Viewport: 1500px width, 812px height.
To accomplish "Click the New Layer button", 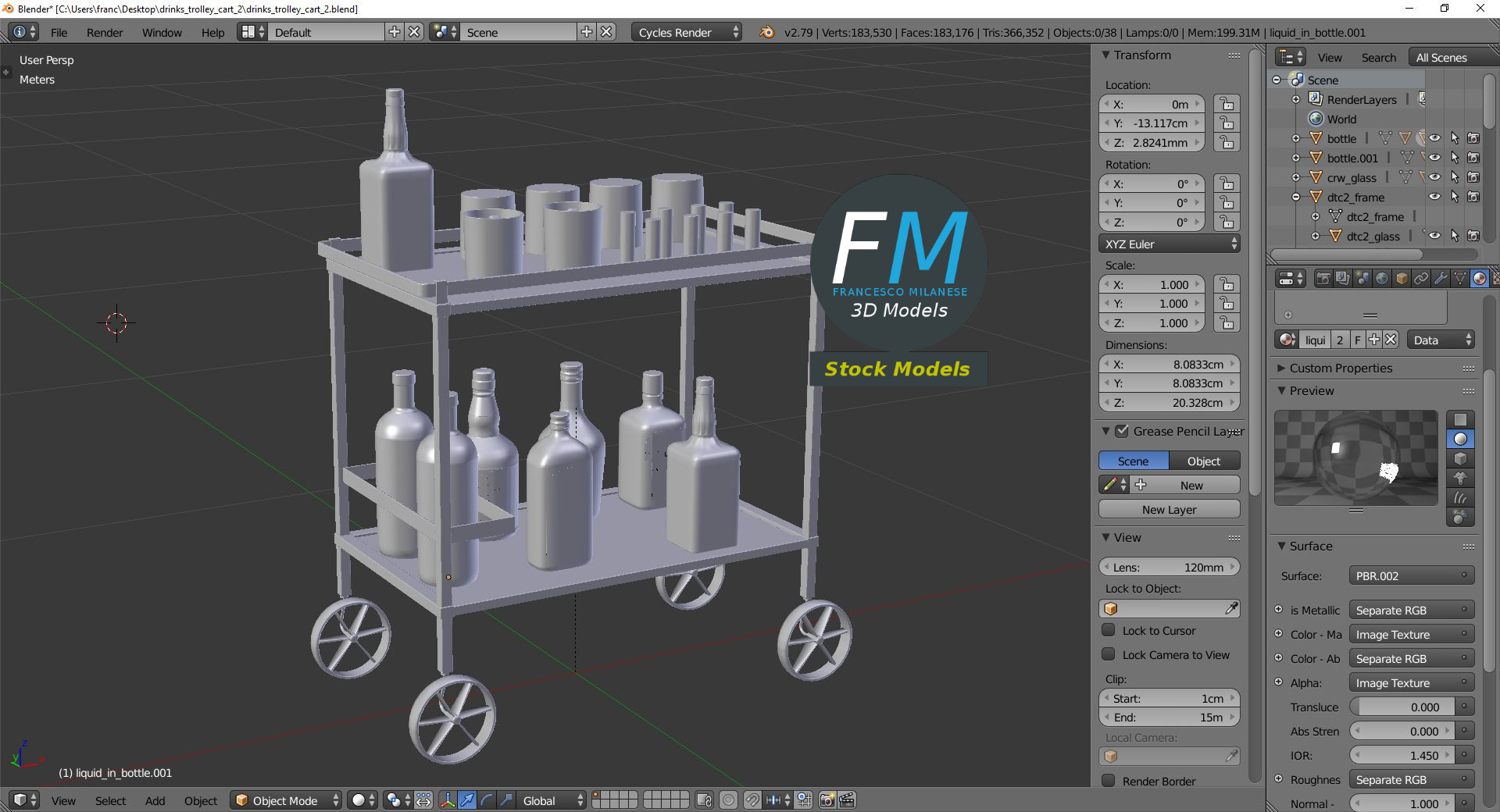I will (1170, 509).
